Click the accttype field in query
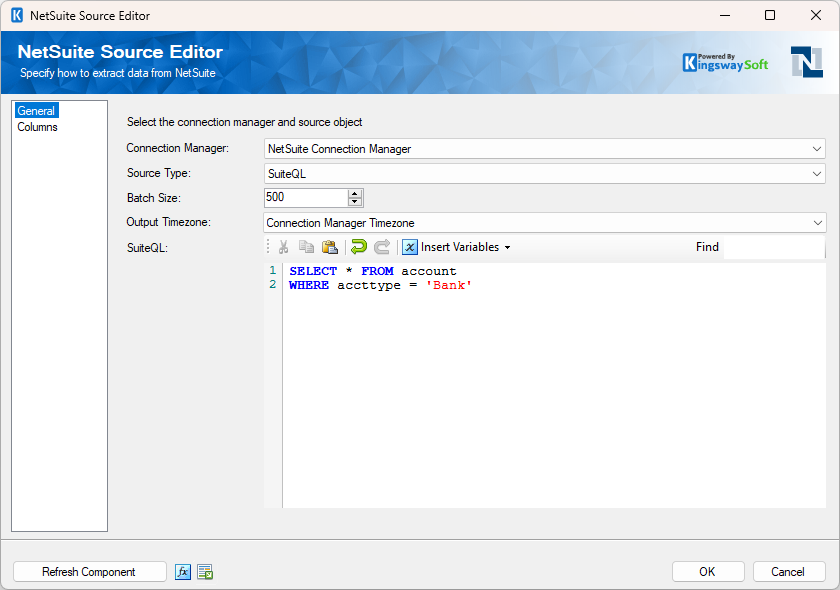840x590 pixels. coord(369,285)
